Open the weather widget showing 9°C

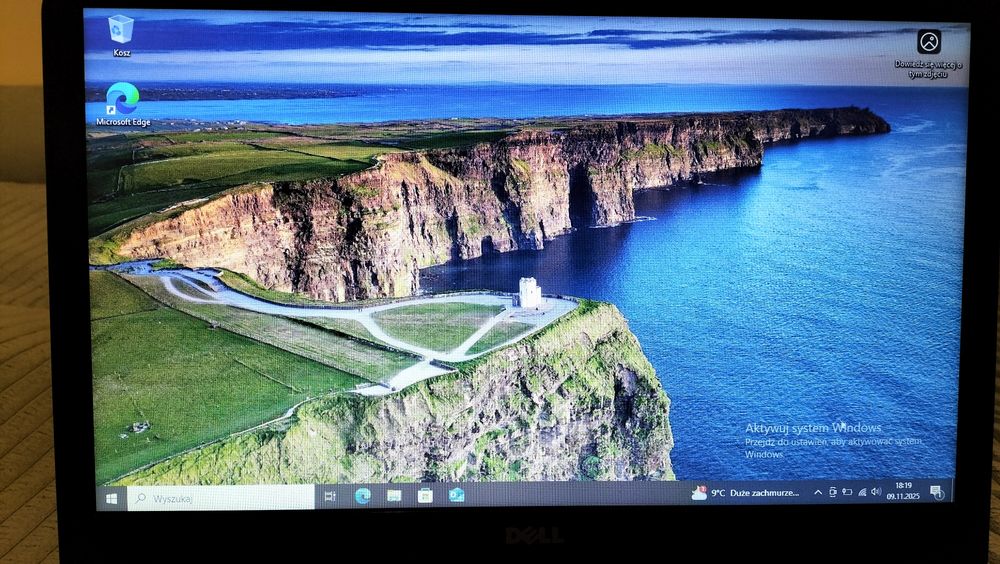(746, 493)
